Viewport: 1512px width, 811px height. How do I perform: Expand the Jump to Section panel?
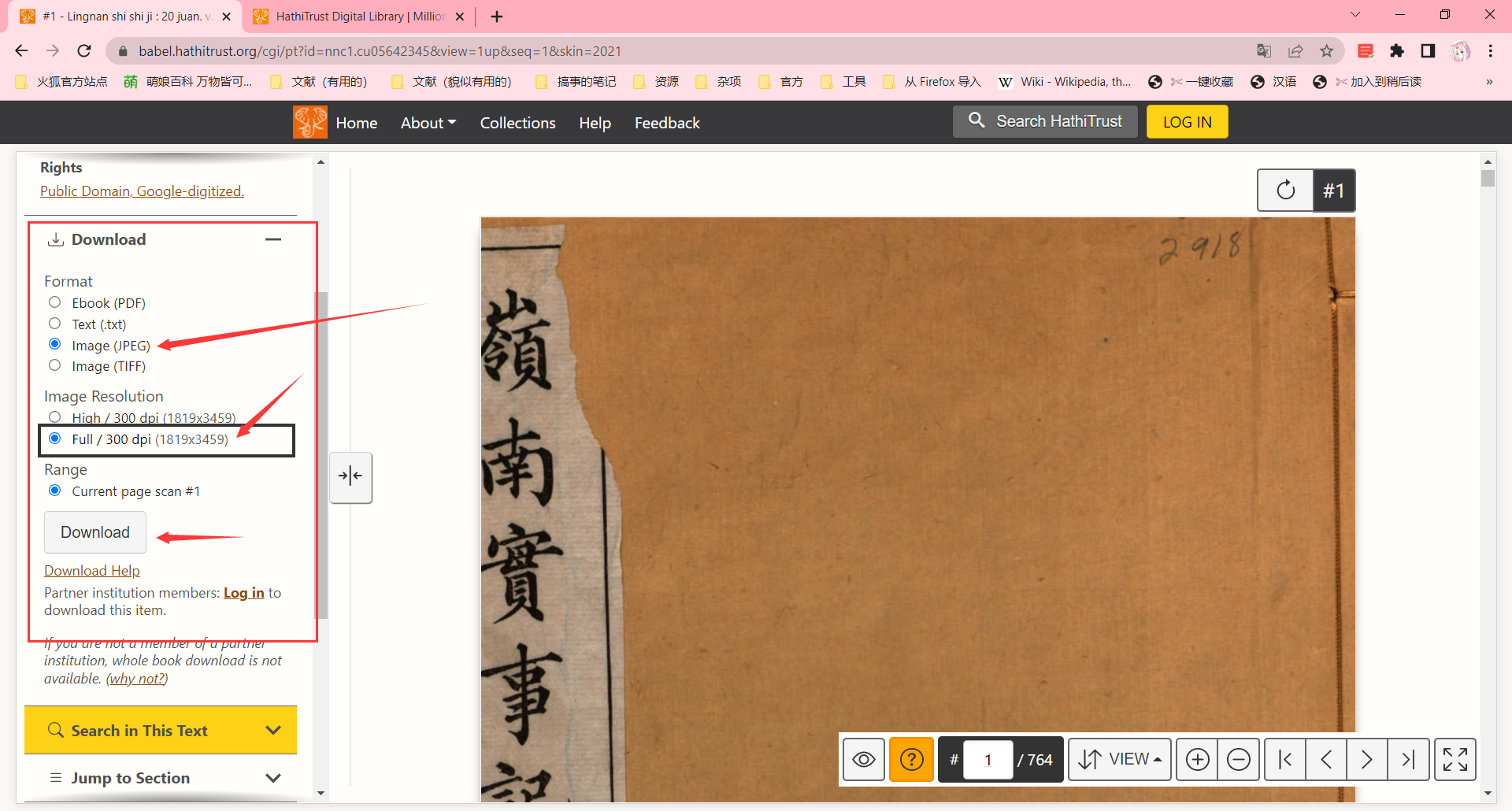pos(161,778)
